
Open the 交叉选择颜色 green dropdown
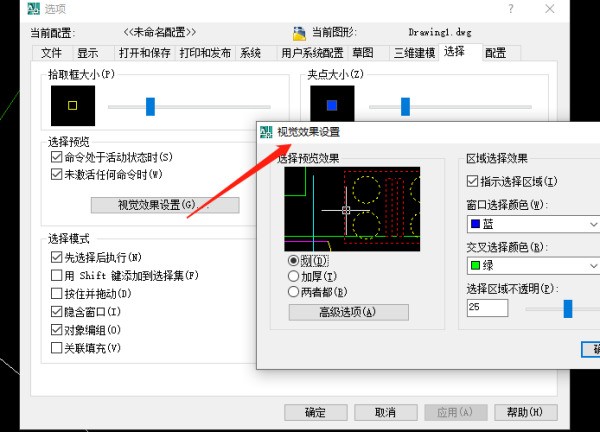pos(532,266)
